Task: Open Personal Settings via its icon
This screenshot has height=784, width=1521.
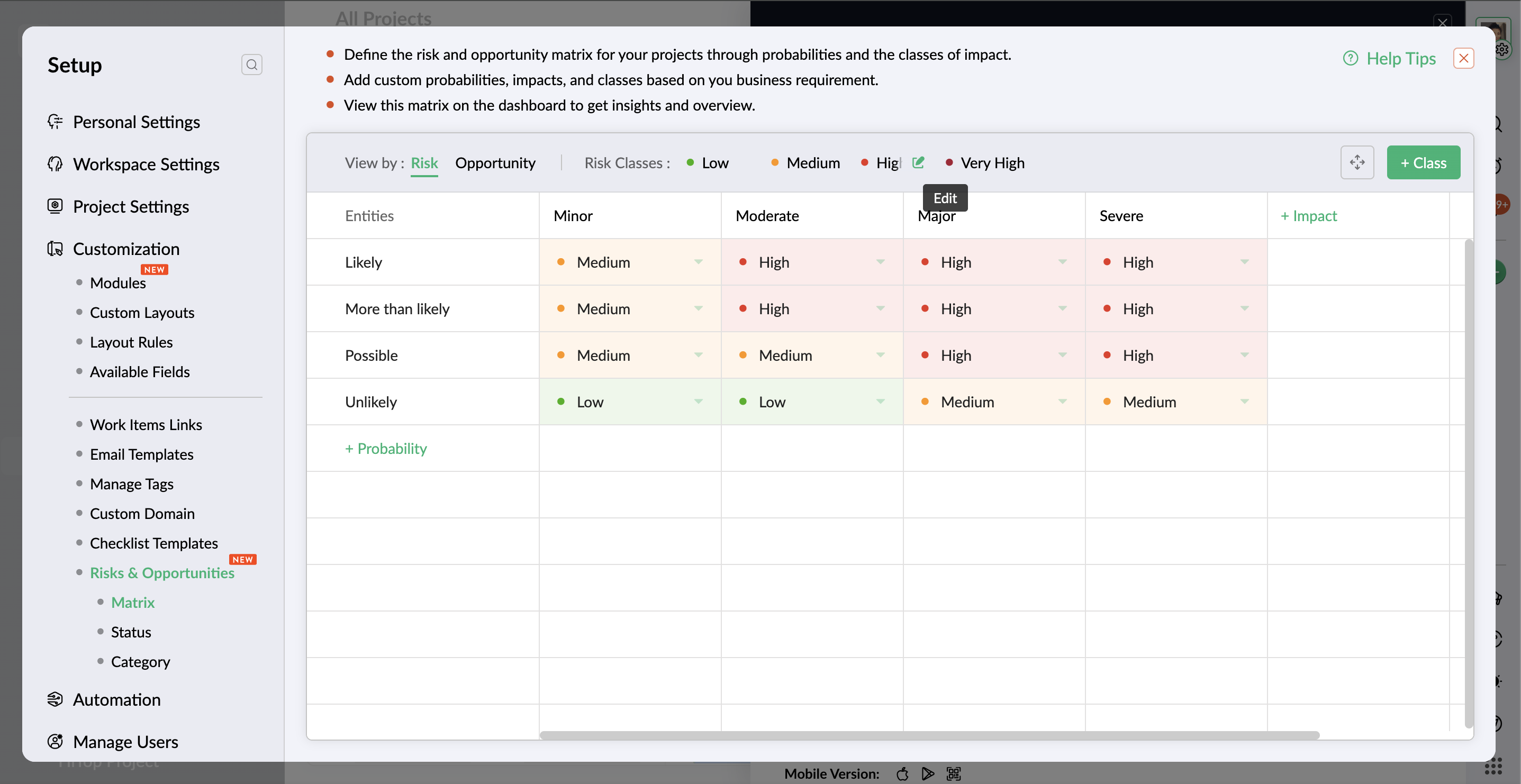Action: point(55,122)
